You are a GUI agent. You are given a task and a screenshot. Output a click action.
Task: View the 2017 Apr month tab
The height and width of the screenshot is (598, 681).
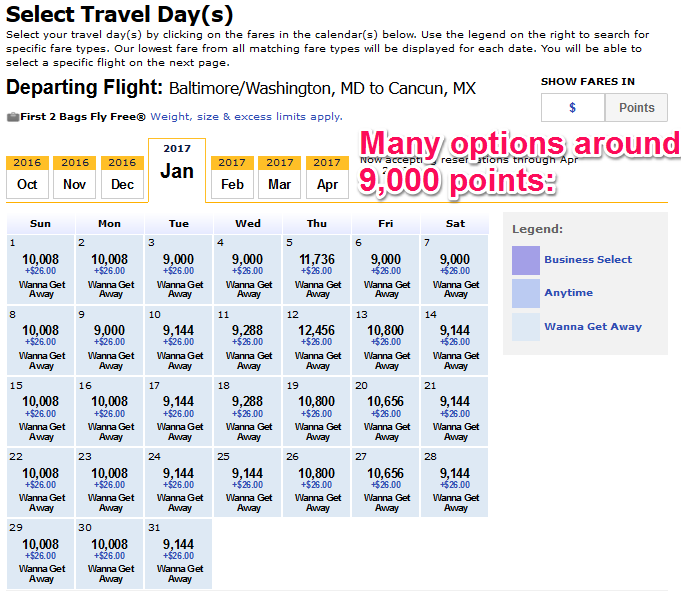pos(327,177)
